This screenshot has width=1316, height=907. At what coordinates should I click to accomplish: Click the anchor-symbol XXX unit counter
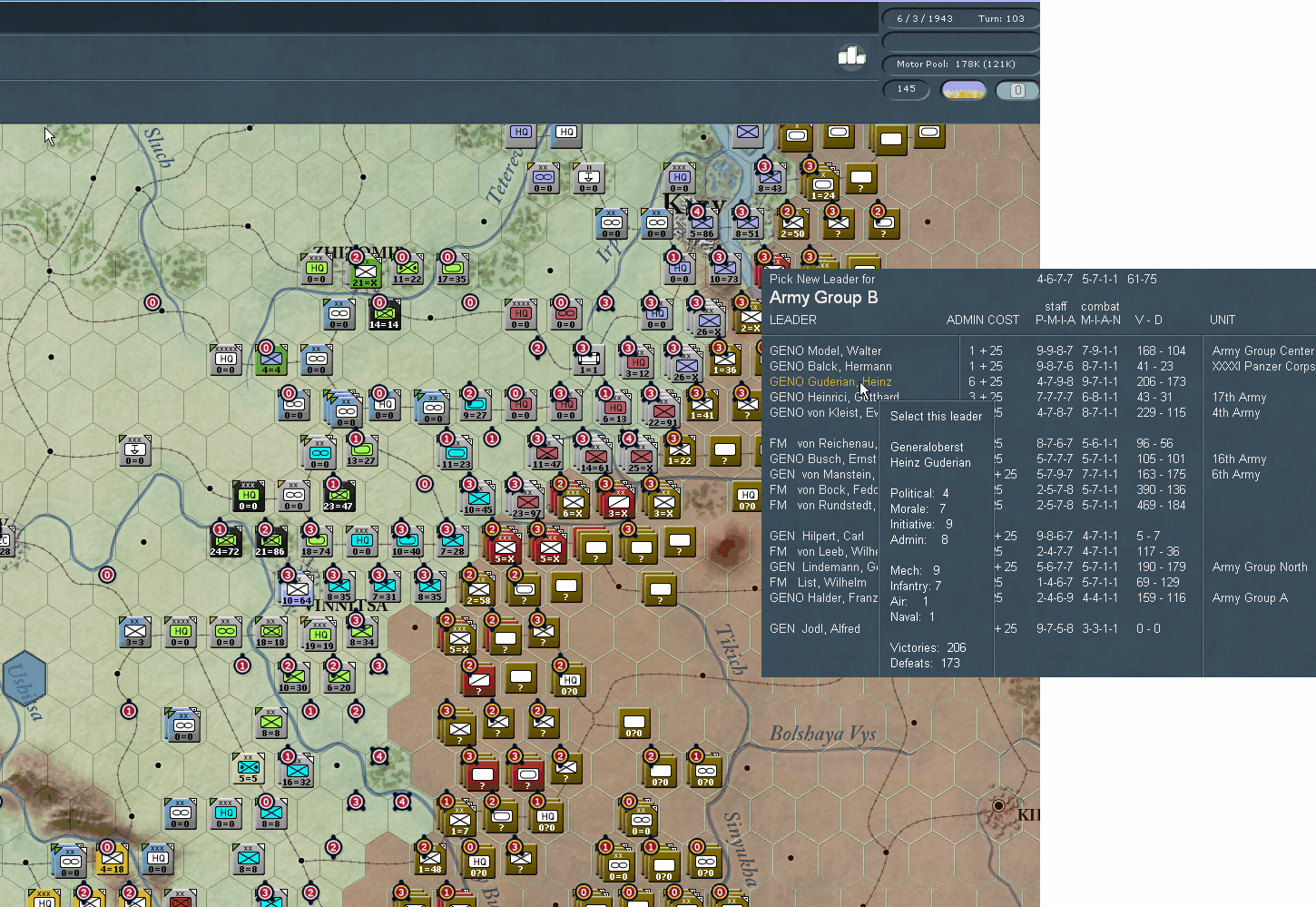click(x=134, y=451)
